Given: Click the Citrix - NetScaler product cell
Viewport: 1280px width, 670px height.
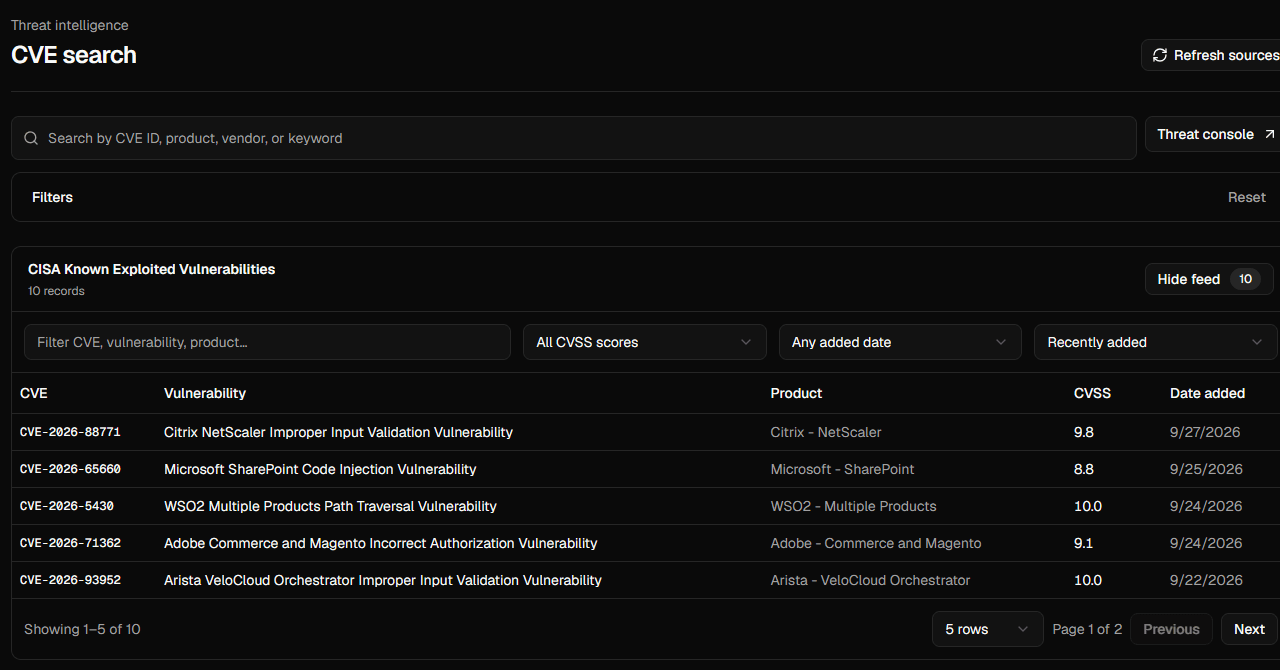Looking at the screenshot, I should coord(826,432).
